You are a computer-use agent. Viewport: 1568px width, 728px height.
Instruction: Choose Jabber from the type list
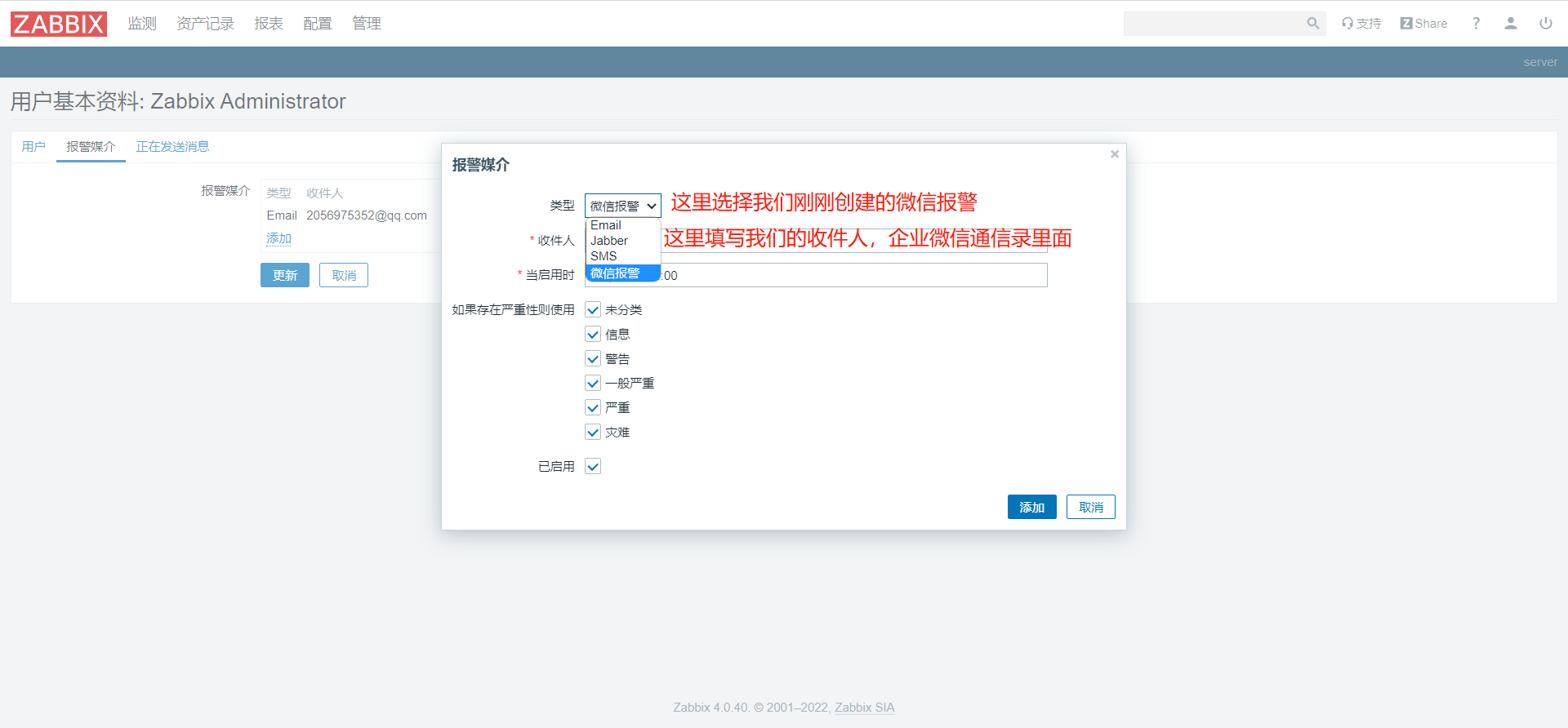622,241
